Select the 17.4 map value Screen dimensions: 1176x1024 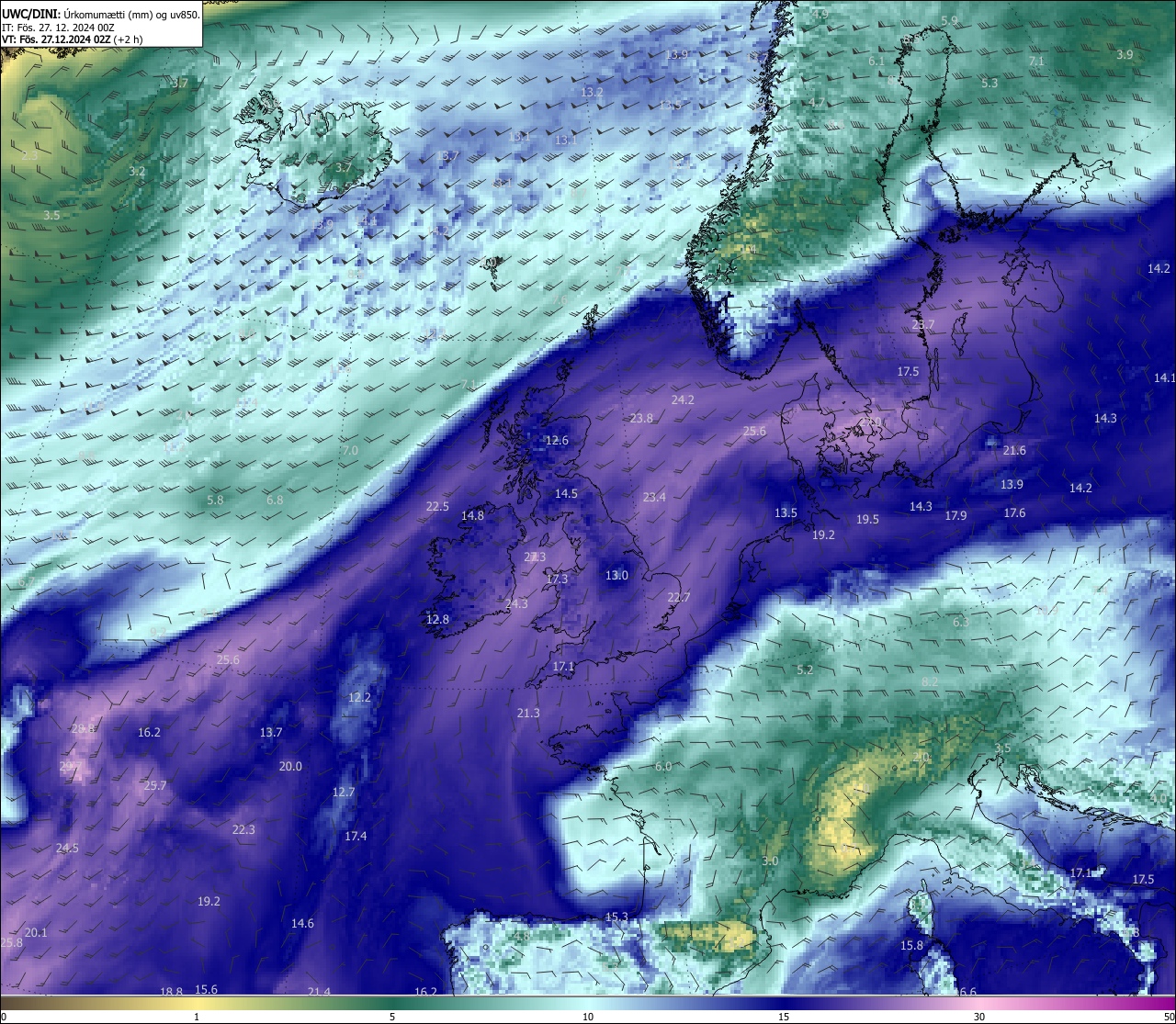pos(356,837)
